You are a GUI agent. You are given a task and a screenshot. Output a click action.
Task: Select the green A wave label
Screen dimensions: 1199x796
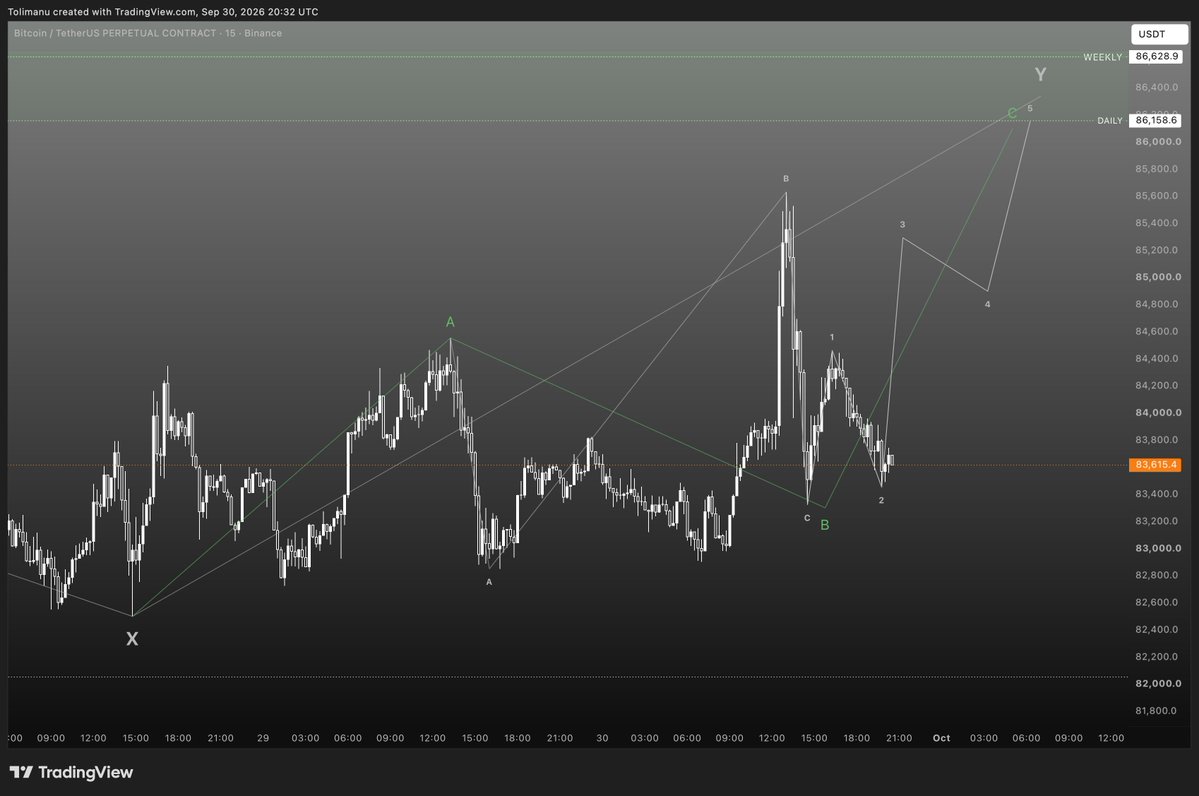(450, 322)
